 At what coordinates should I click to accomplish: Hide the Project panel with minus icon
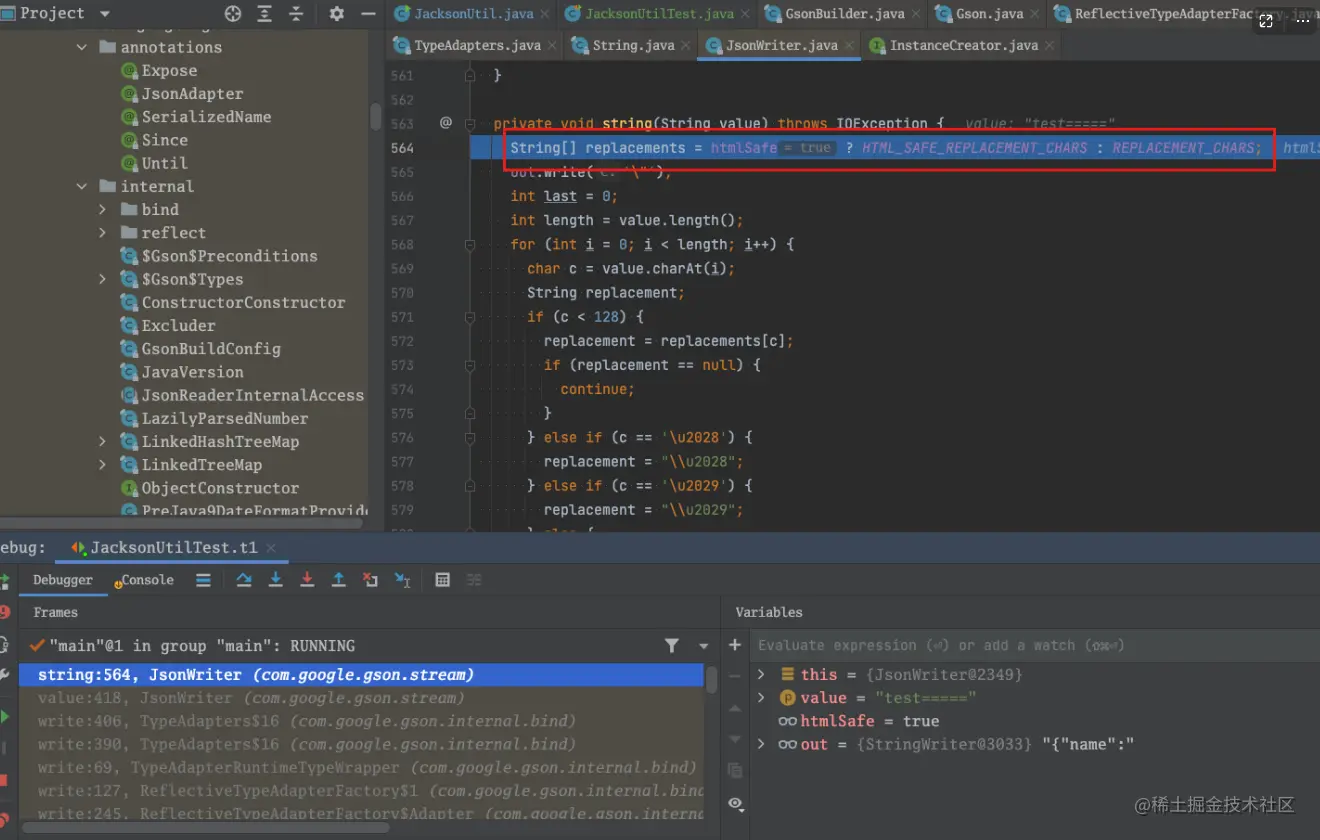click(x=368, y=14)
